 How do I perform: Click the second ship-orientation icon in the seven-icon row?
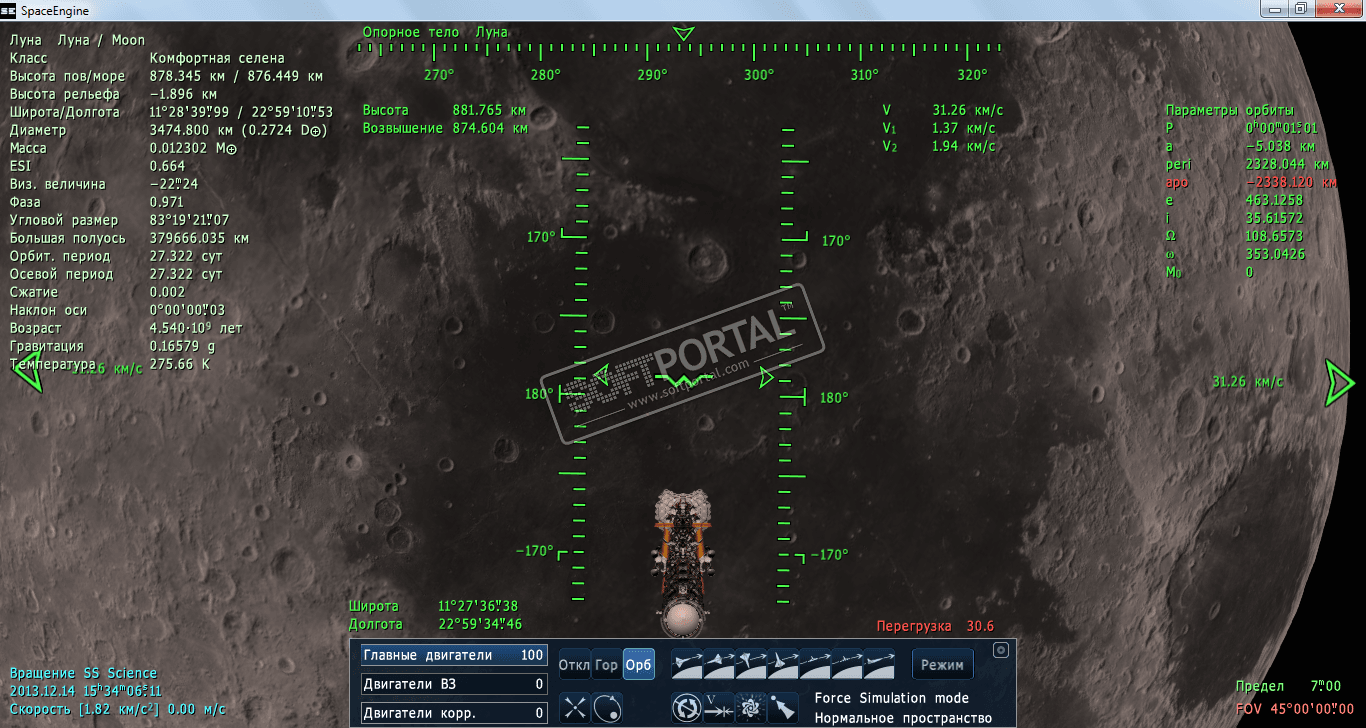click(x=718, y=664)
